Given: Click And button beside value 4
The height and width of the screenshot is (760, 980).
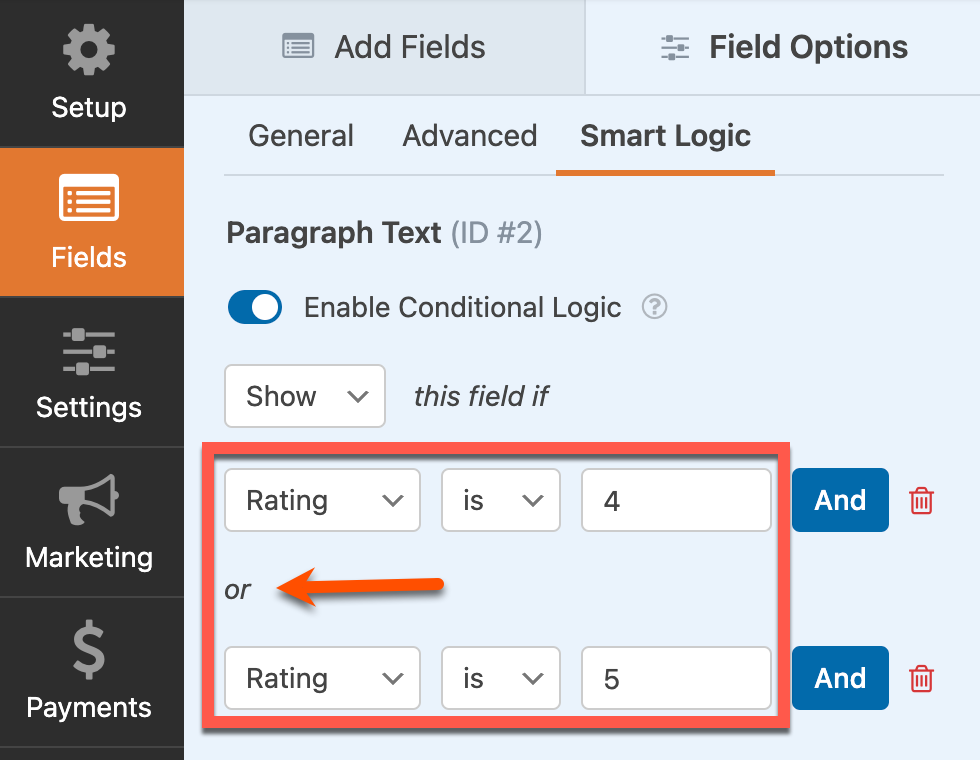Looking at the screenshot, I should point(840,500).
